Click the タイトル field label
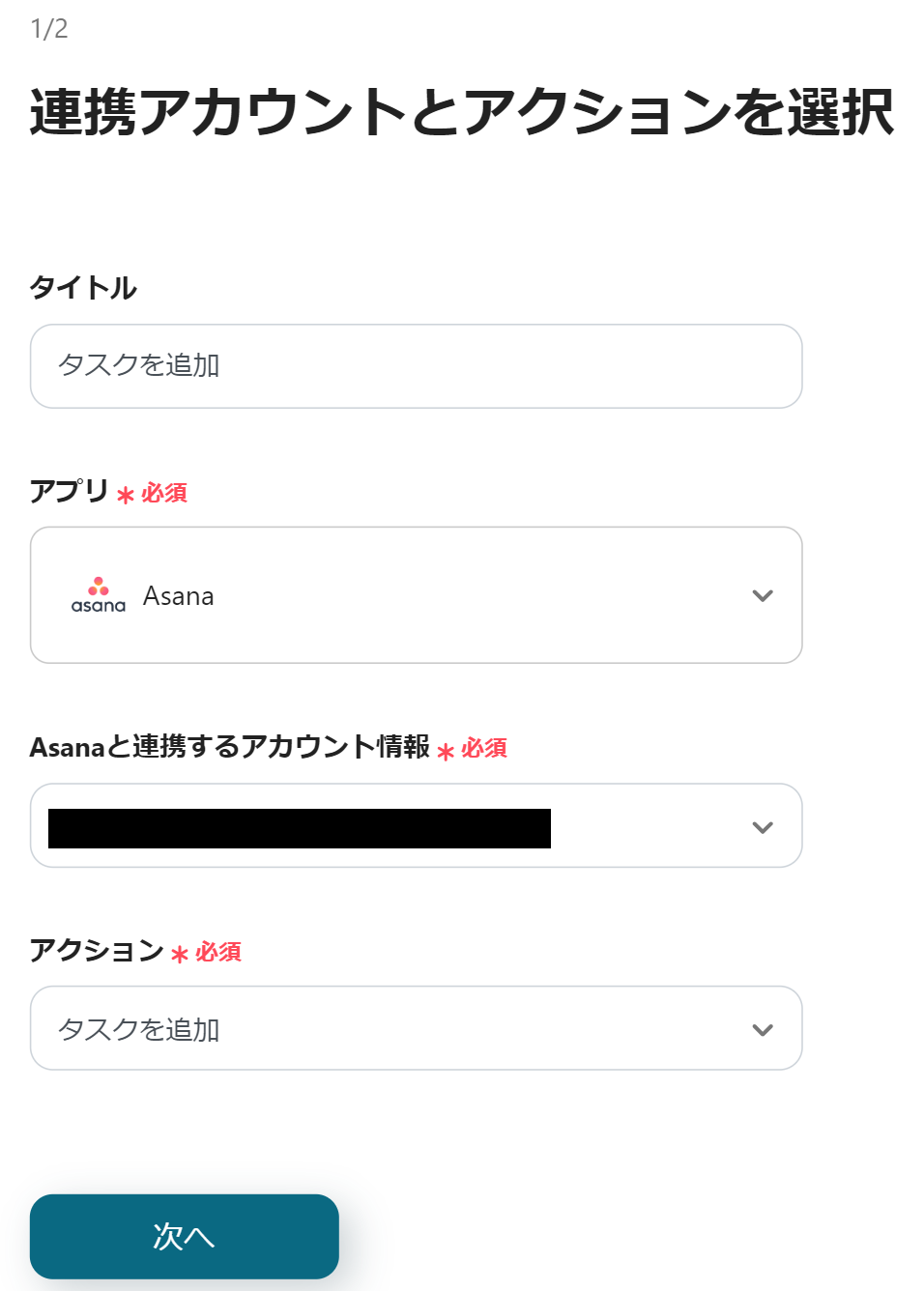 [83, 287]
